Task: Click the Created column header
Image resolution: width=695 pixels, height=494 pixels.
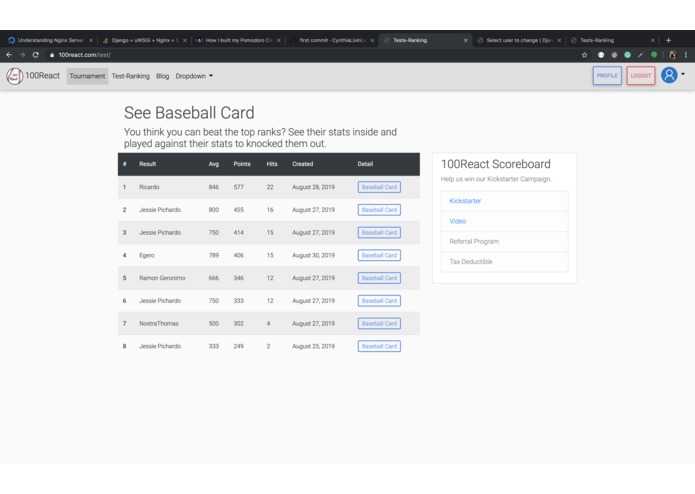Action: click(x=303, y=164)
